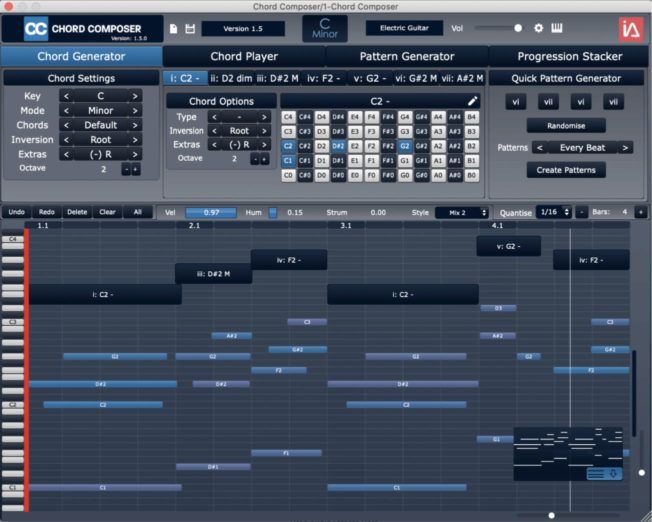This screenshot has height=522, width=652.
Task: Open the Quantise 1/16 dropdown
Action: [x=554, y=212]
